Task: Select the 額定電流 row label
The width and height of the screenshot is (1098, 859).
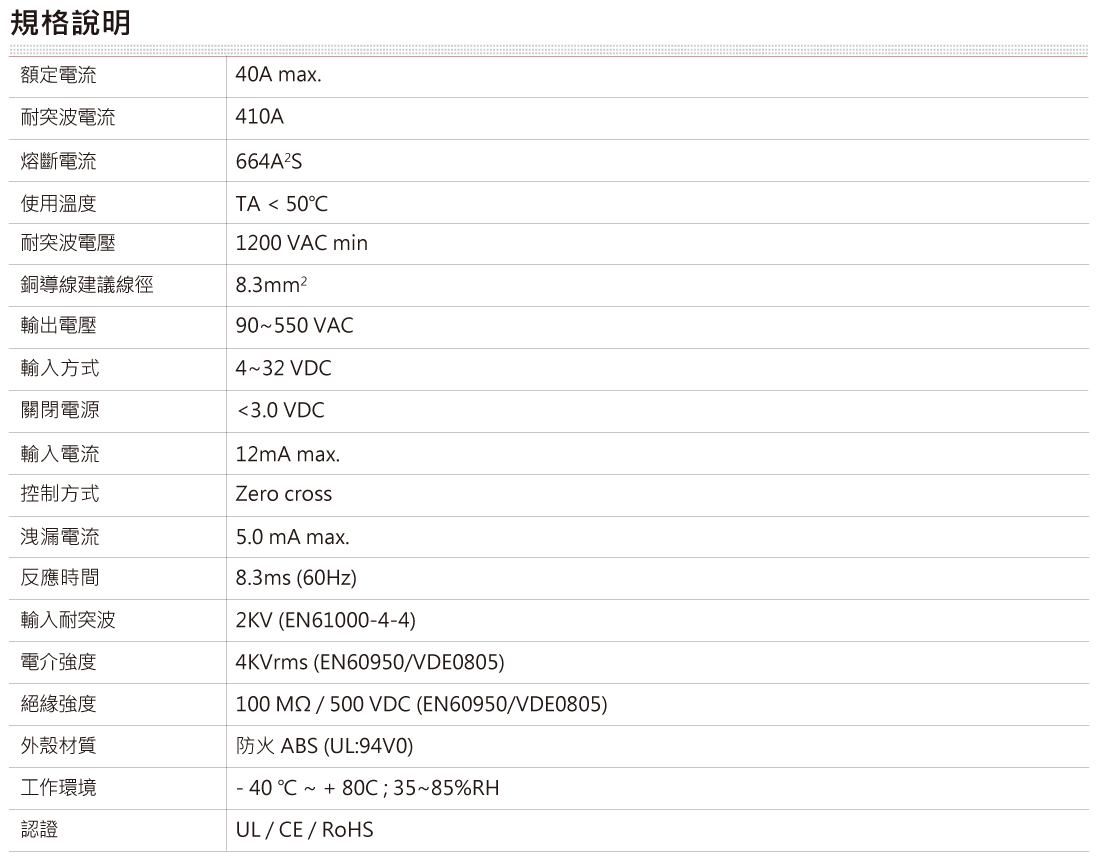Action: (59, 76)
